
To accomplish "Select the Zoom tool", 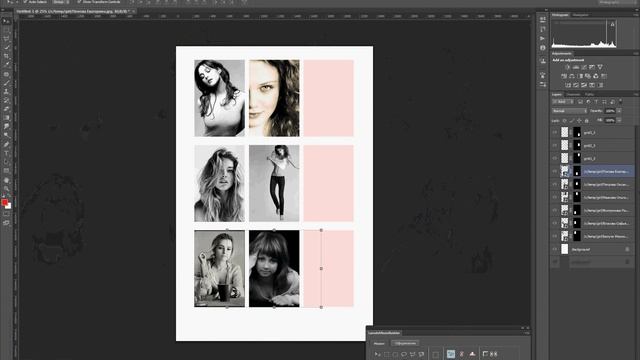I will (x=6, y=189).
